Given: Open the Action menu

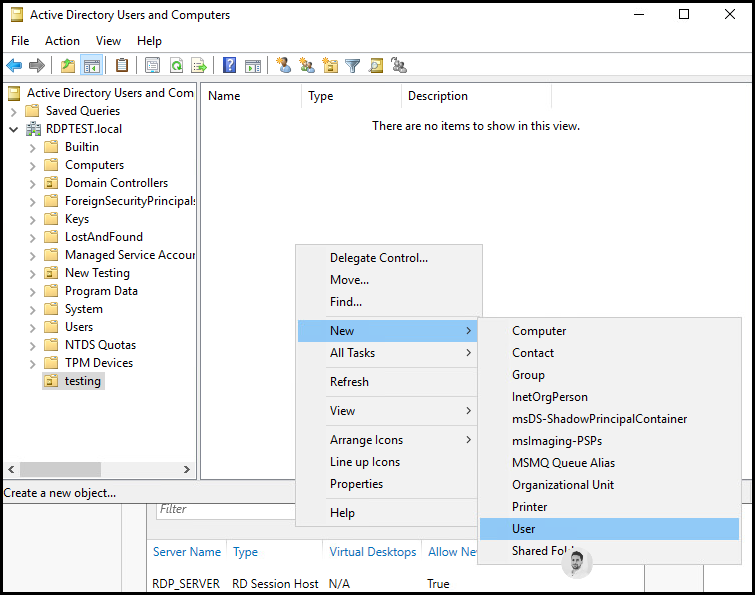Looking at the screenshot, I should 62,41.
